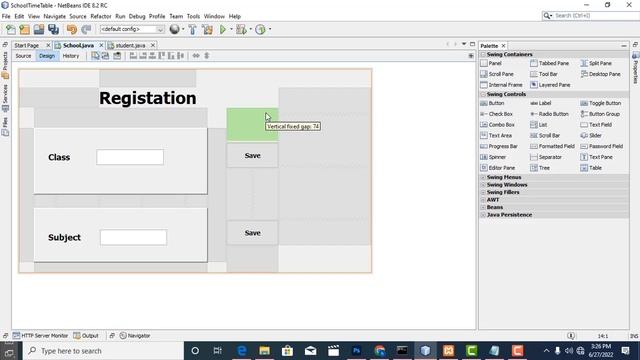Open the Tools menu
The image size is (640, 360).
pos(193,16)
